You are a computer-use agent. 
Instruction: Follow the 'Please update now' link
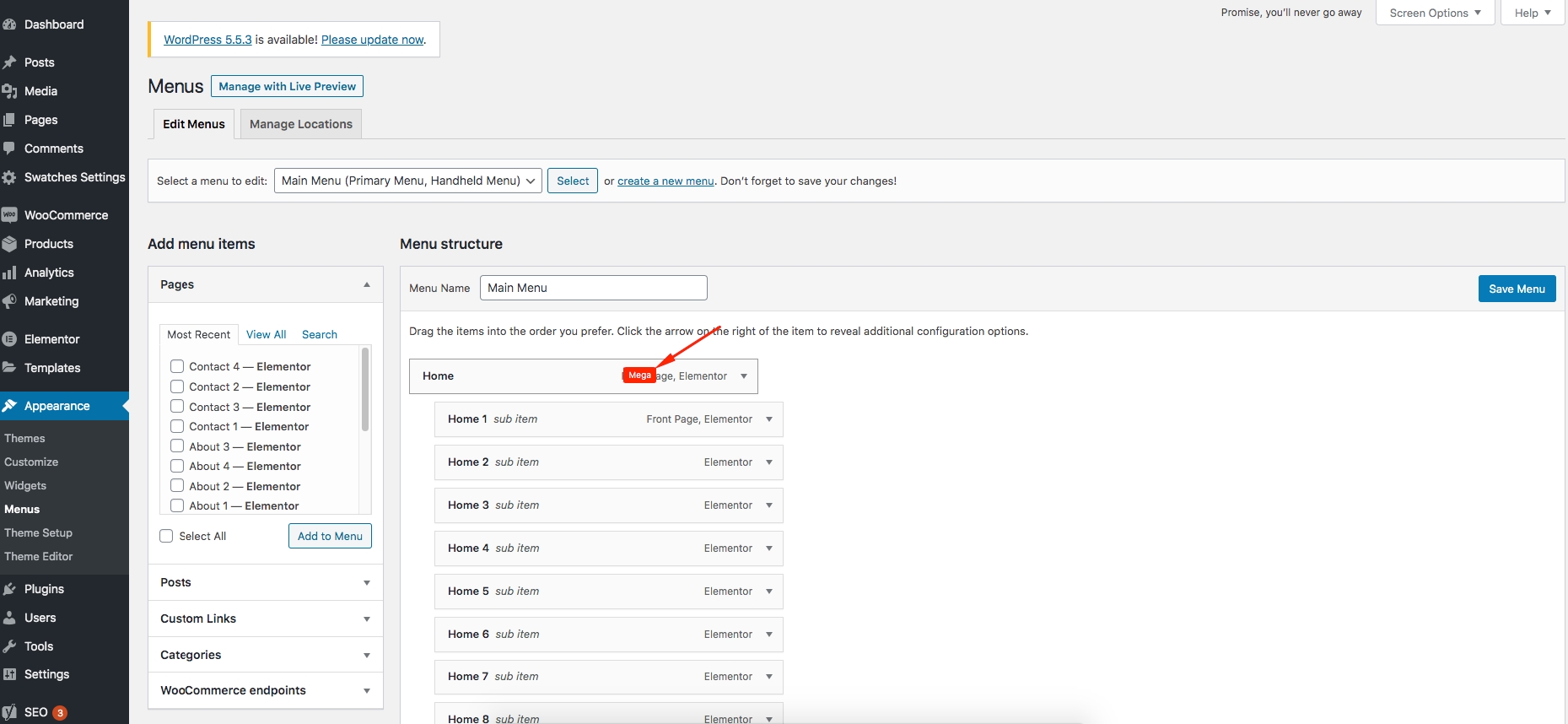tap(373, 40)
